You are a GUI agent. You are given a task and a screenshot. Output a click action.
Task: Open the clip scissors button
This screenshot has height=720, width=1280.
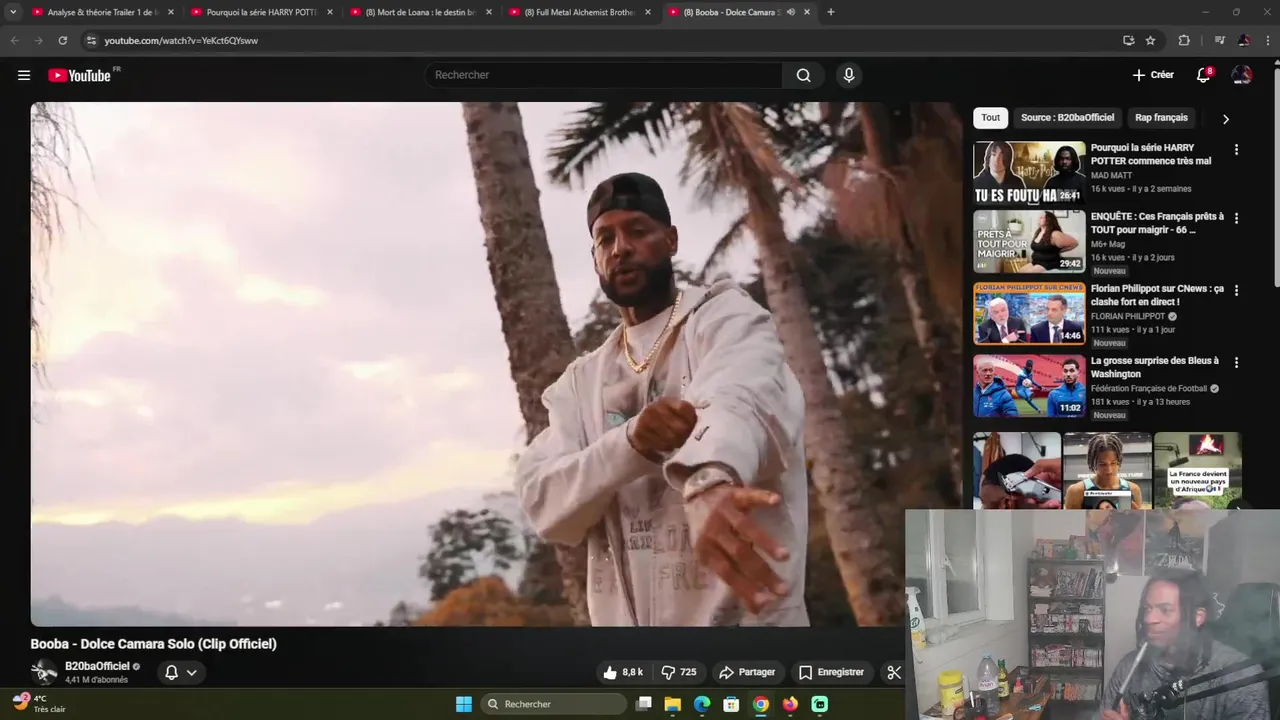[894, 672]
